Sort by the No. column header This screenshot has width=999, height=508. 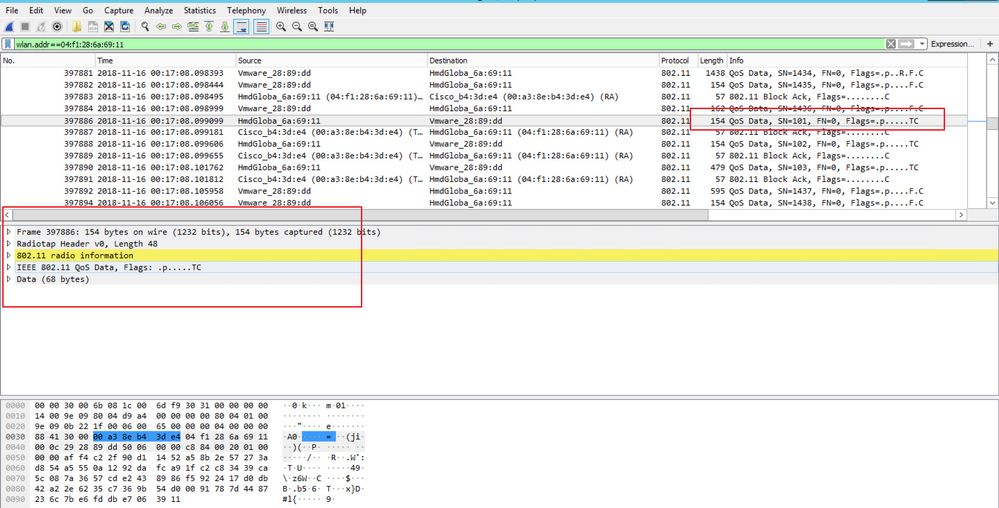(48, 61)
